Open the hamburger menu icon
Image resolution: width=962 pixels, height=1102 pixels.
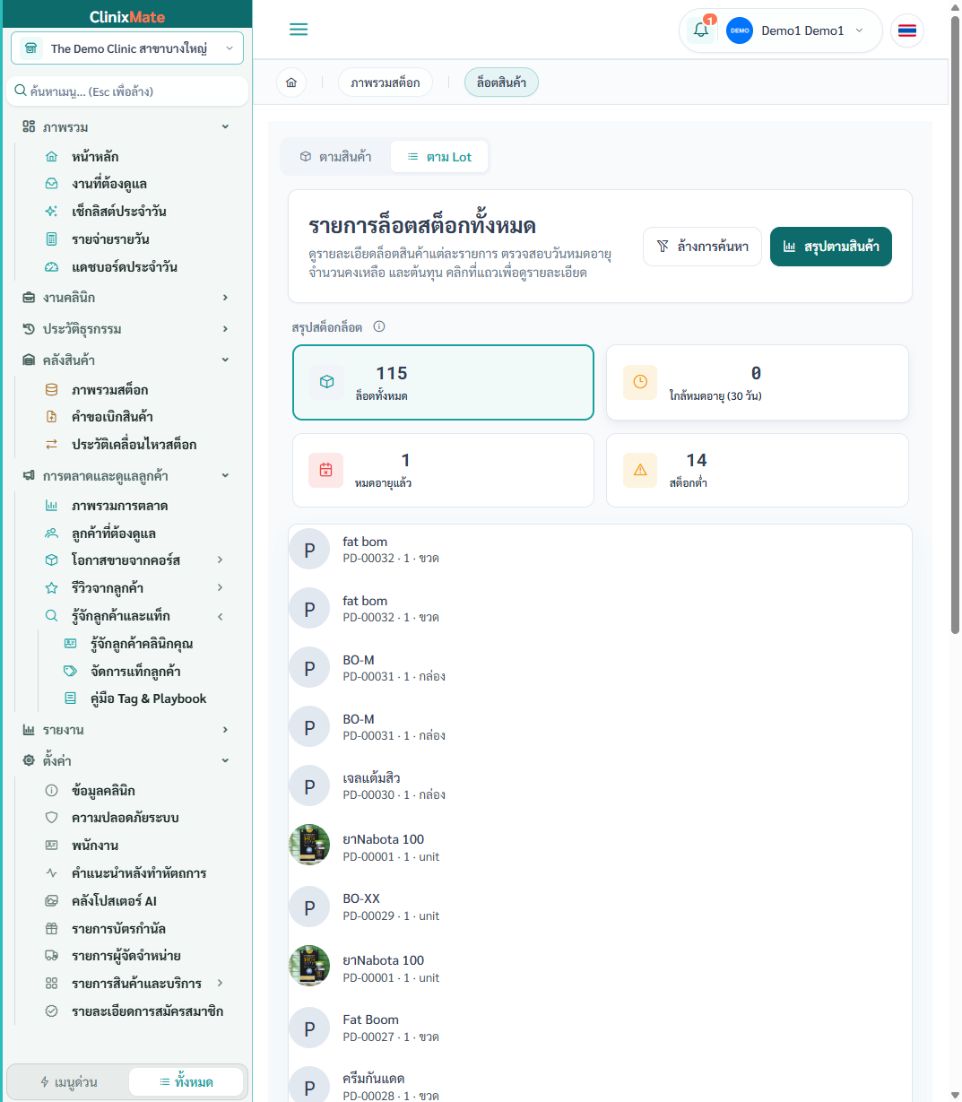coord(299,30)
